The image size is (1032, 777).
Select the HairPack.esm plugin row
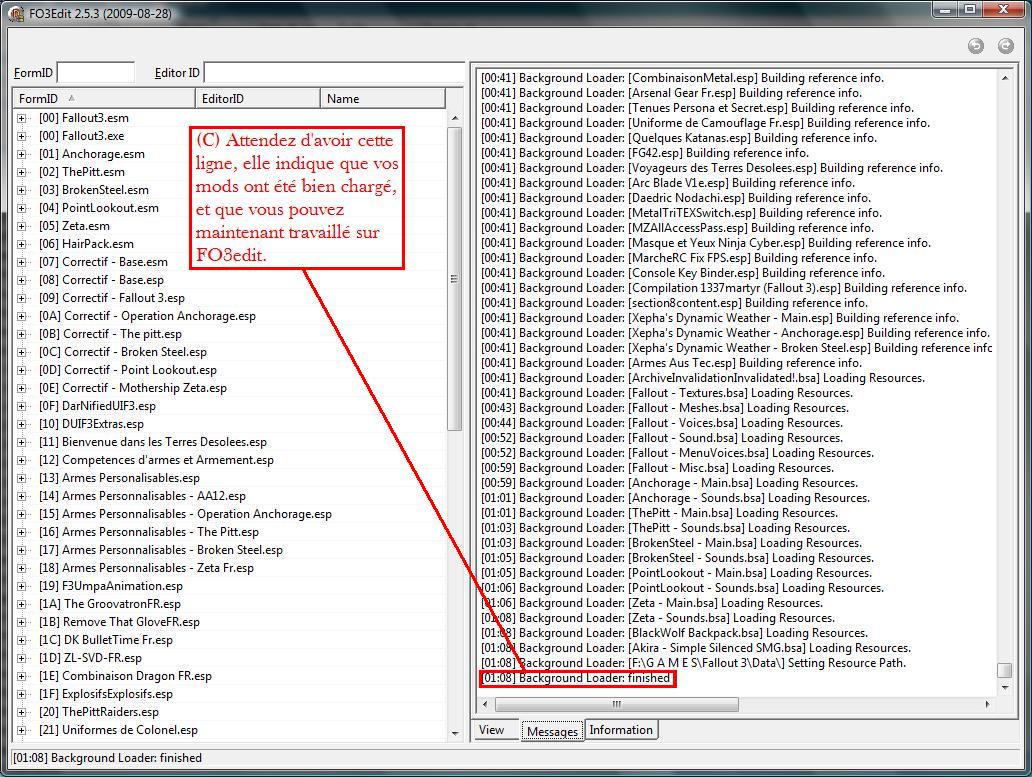(97, 244)
